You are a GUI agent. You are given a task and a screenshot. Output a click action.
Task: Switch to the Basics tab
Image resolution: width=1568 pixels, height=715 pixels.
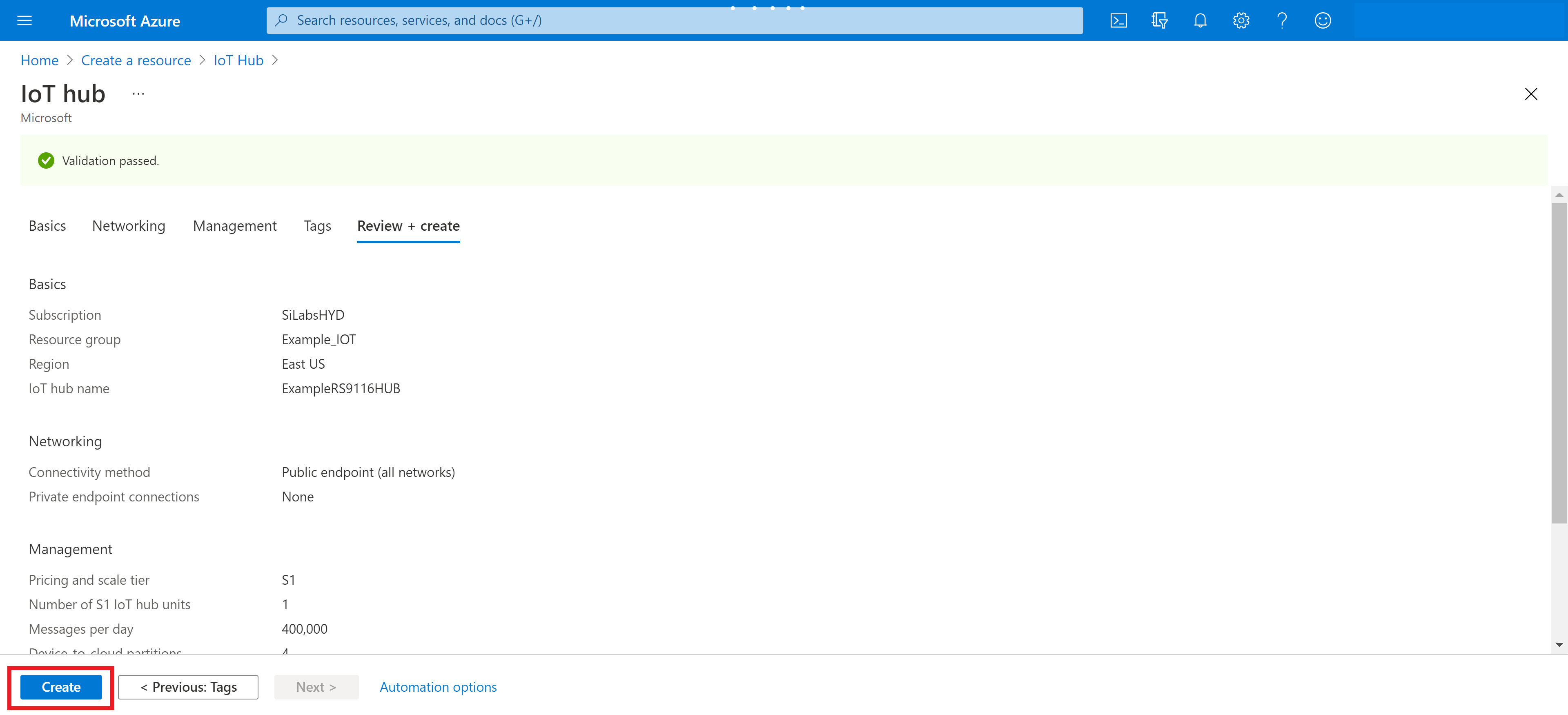point(47,226)
